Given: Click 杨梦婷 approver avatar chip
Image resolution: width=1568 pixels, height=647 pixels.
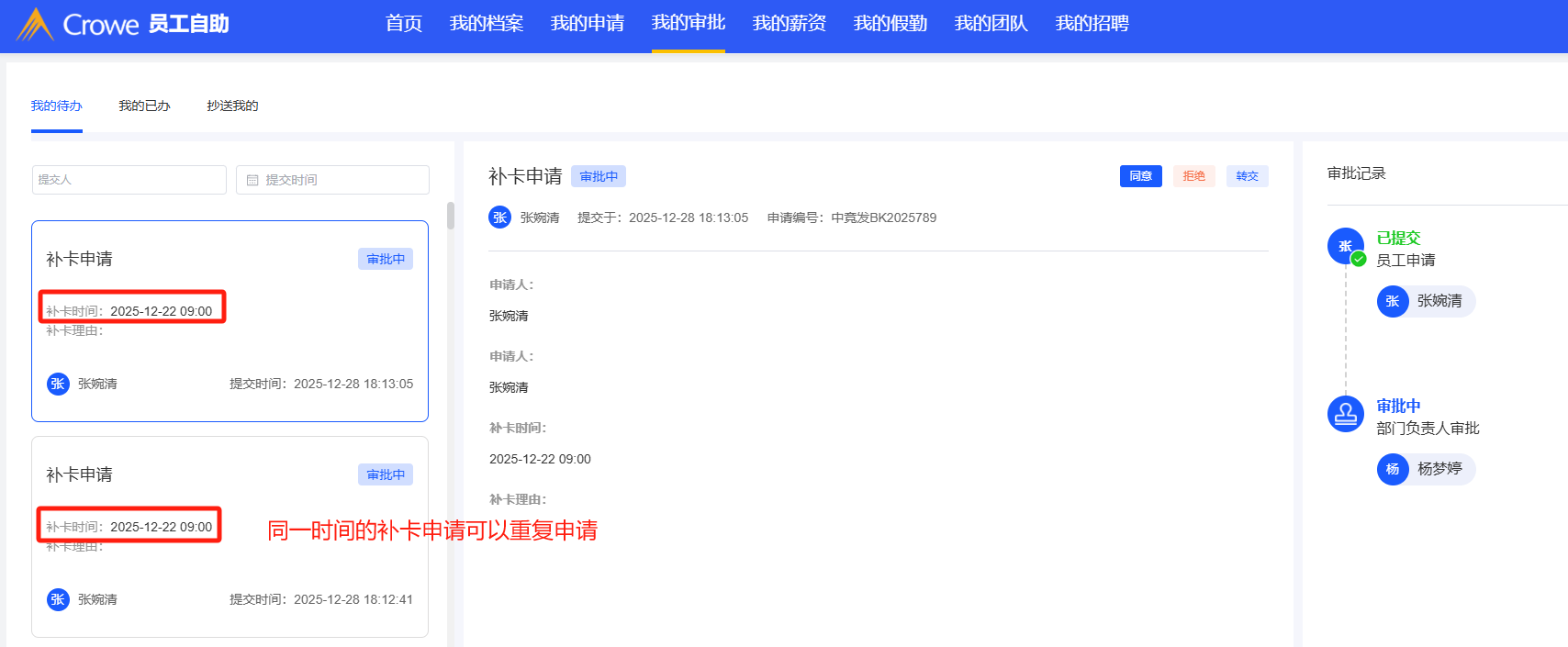Looking at the screenshot, I should tap(1425, 469).
